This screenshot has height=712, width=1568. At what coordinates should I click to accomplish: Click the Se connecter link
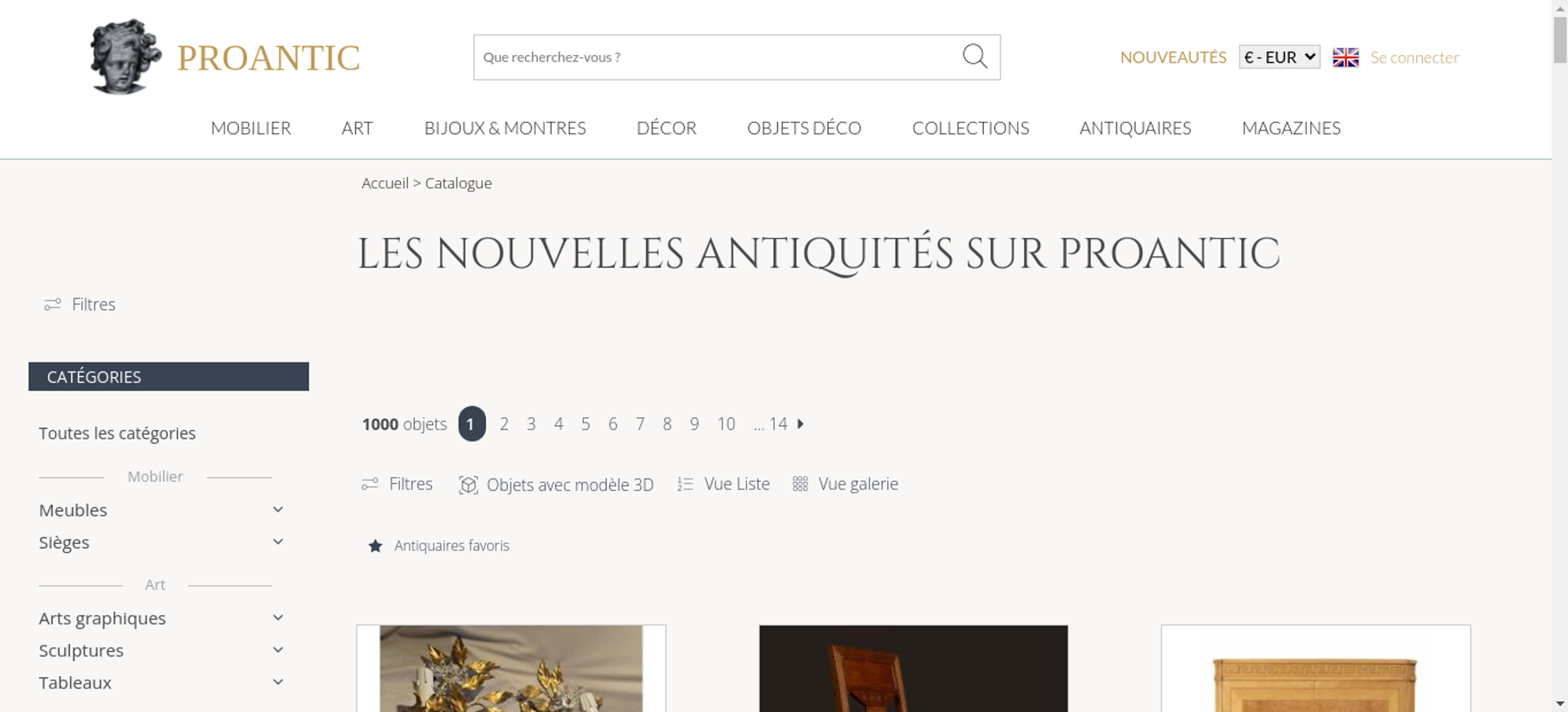tap(1414, 57)
